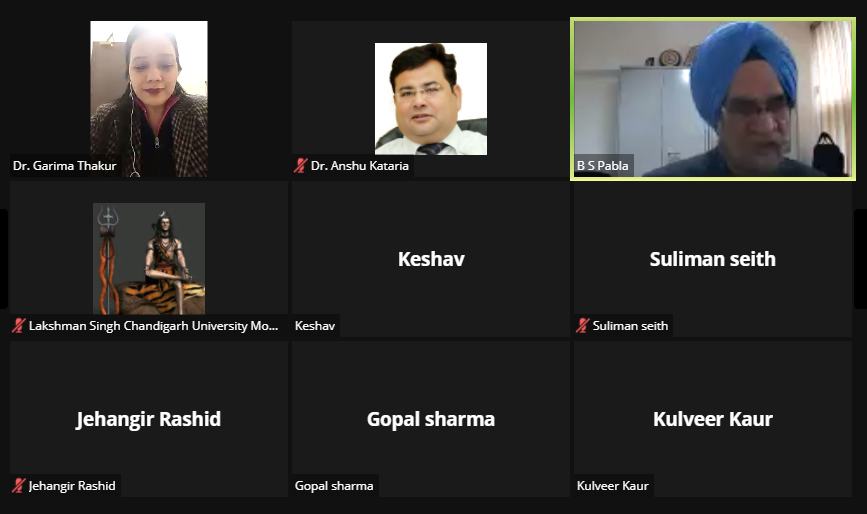This screenshot has height=514, width=867.
Task: Select Dr. Garima Thakur's video tile
Action: pos(149,99)
